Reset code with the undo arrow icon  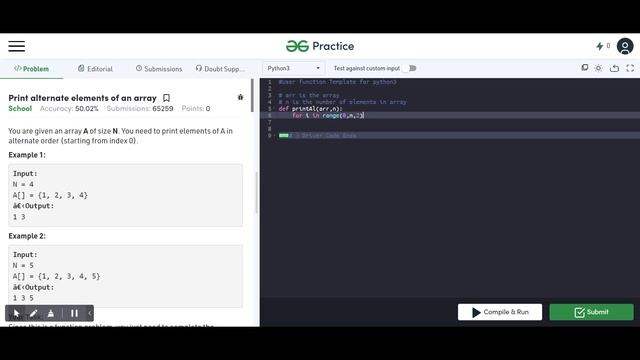coord(614,68)
